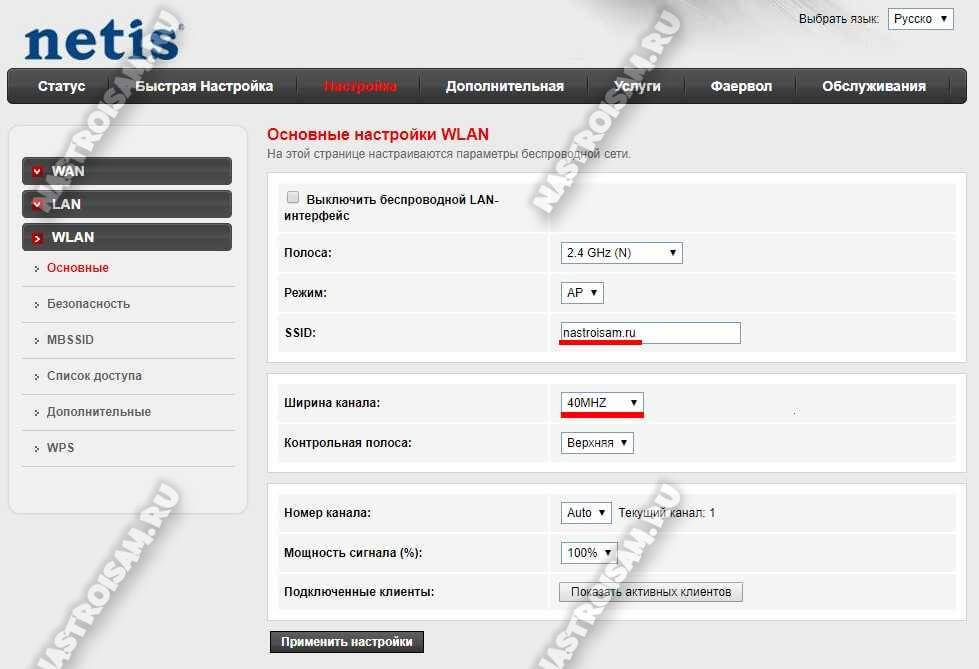
Task: Open the Ширина канала 40MHZ dropdown
Action: [x=602, y=402]
